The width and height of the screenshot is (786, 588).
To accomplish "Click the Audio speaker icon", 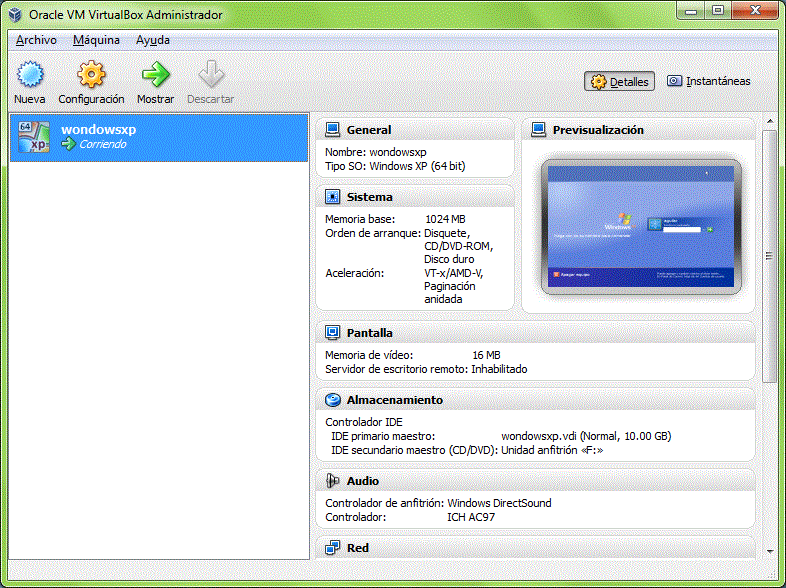I will pos(332,481).
